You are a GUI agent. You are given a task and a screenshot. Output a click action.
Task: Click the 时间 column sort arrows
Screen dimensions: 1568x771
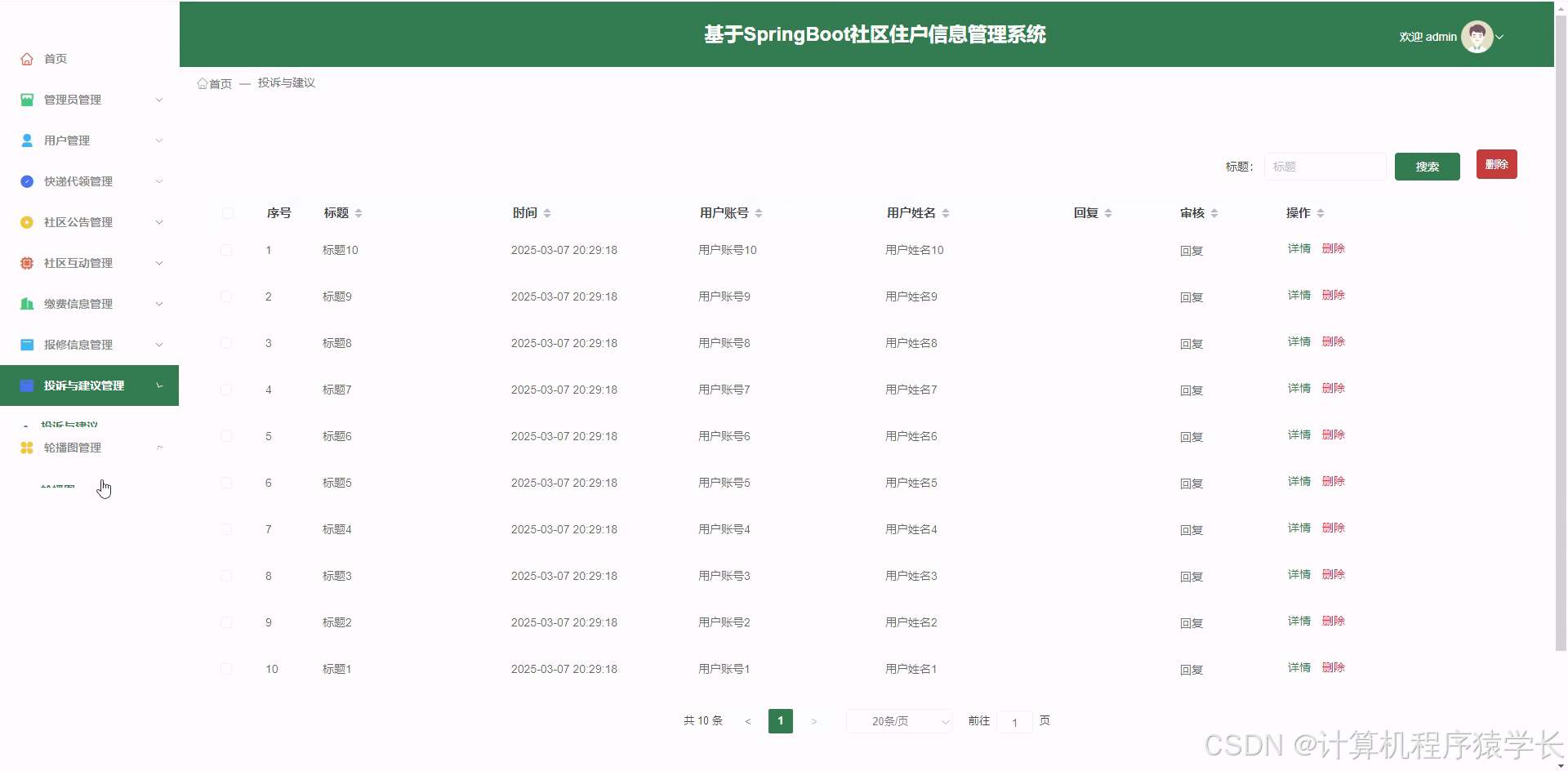[547, 212]
